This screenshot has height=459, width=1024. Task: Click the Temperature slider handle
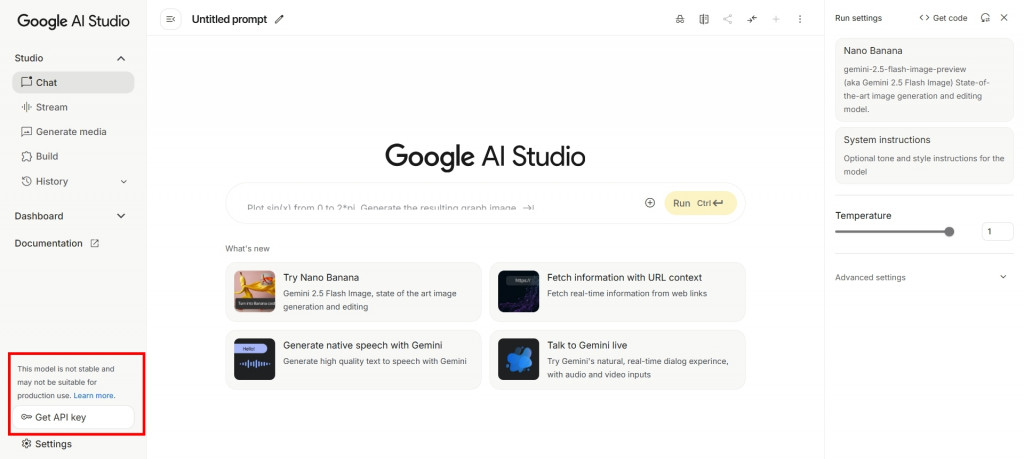949,231
